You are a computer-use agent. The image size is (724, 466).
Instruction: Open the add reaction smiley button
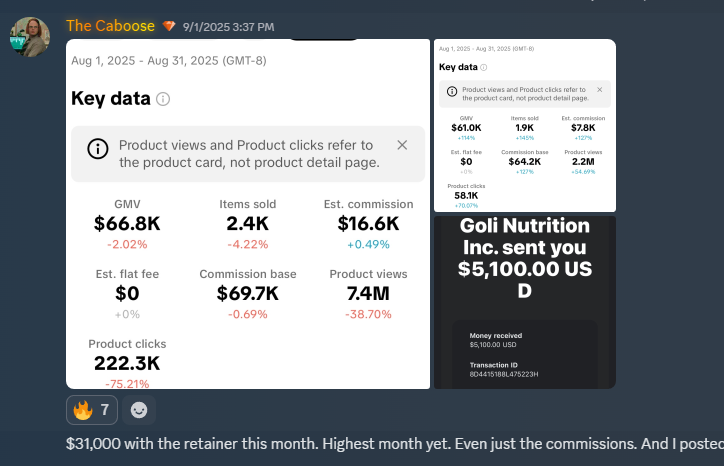[140, 409]
